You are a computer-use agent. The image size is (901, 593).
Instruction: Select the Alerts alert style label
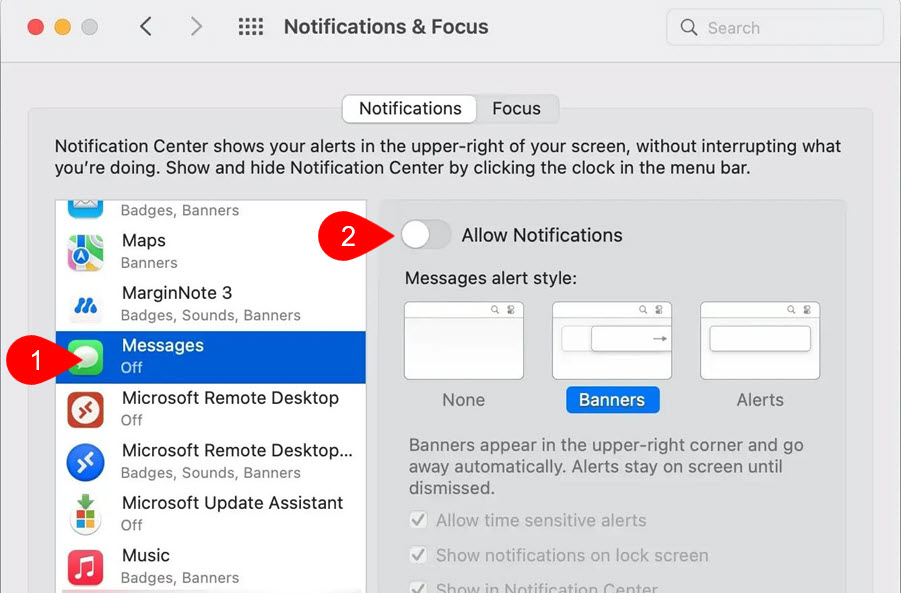(x=760, y=399)
